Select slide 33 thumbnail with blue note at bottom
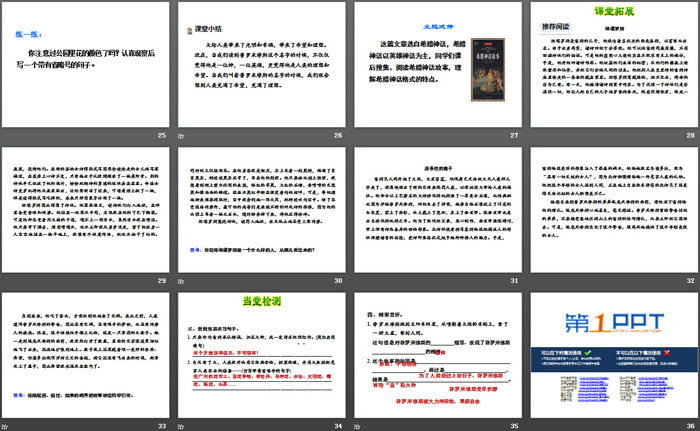Image resolution: width=700 pixels, height=431 pixels. 86,356
